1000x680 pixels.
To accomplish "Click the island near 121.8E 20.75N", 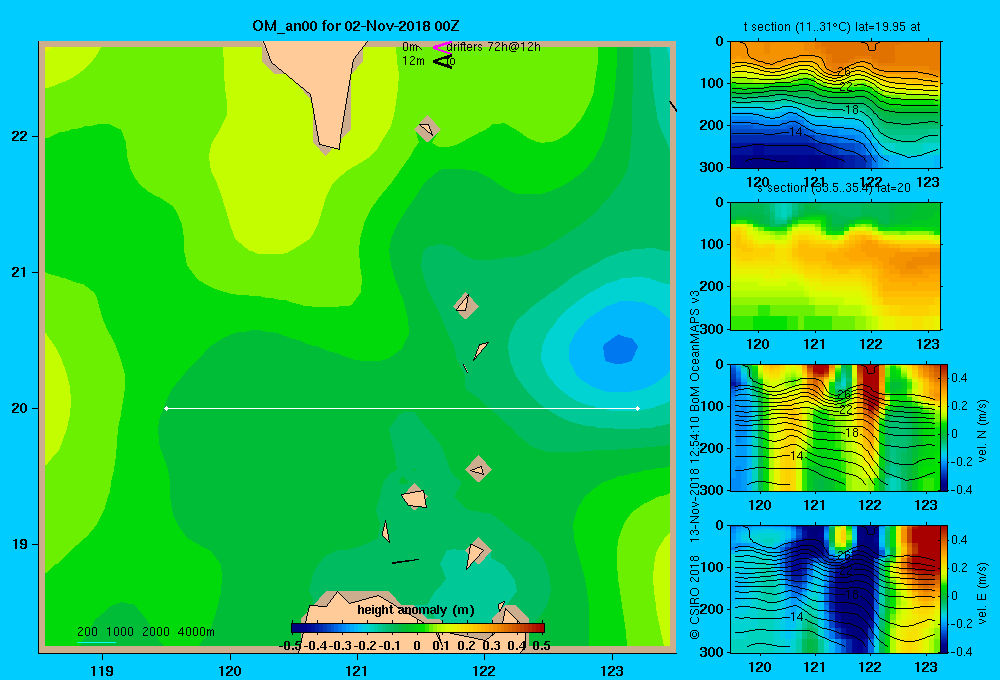I will (x=466, y=306).
